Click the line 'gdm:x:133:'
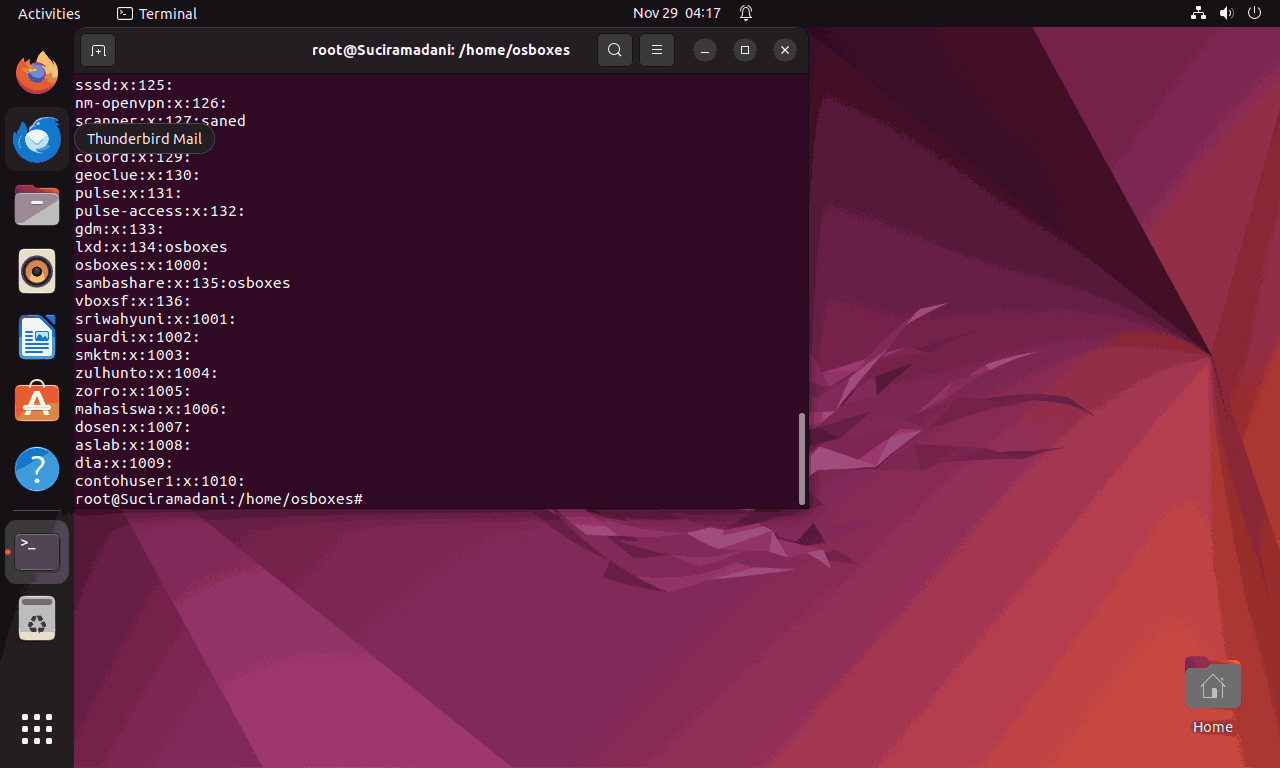Viewport: 1280px width, 768px height. [x=120, y=229]
